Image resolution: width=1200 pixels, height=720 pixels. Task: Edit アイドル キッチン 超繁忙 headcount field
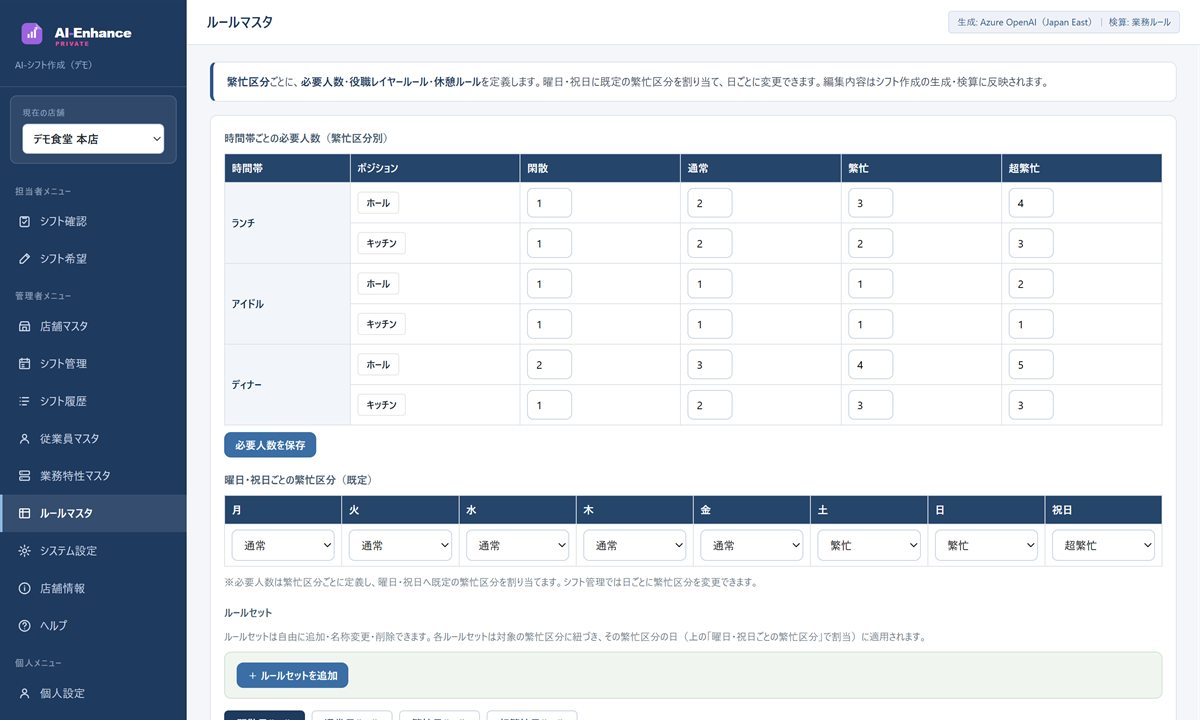click(1031, 324)
